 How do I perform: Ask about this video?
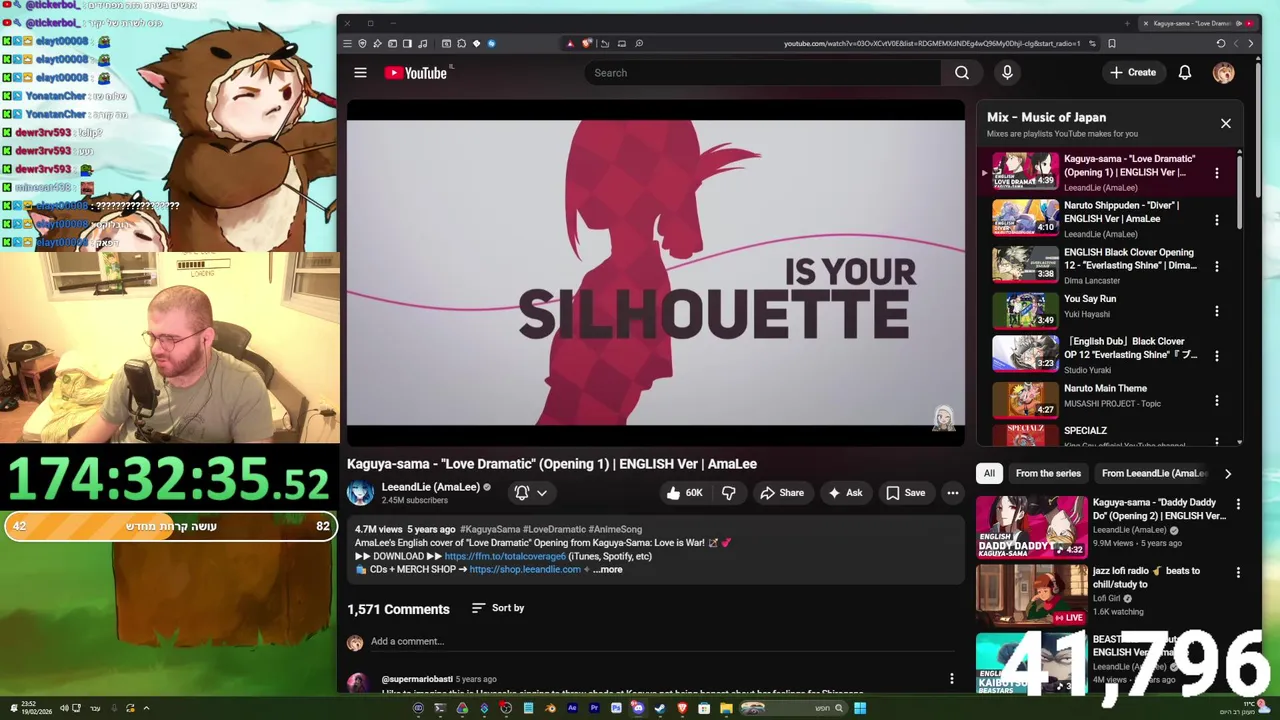pos(844,492)
